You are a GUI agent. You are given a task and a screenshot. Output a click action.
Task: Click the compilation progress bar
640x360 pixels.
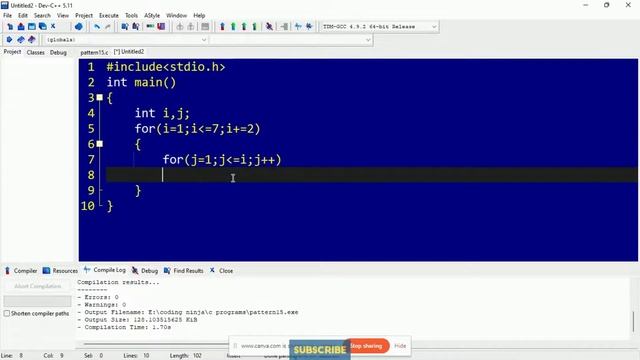pyautogui.click(x=38, y=301)
